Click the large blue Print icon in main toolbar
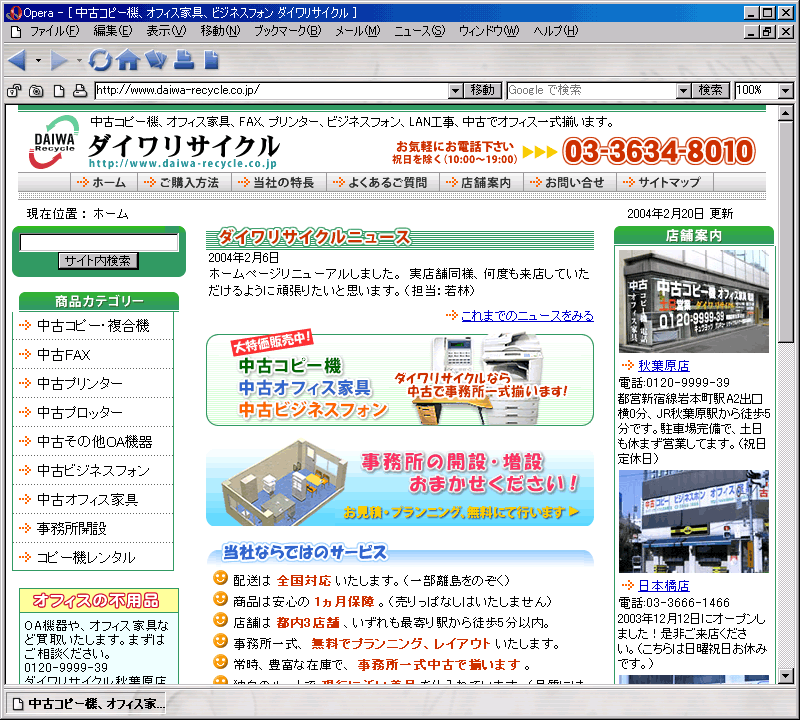800x720 pixels. coord(184,60)
